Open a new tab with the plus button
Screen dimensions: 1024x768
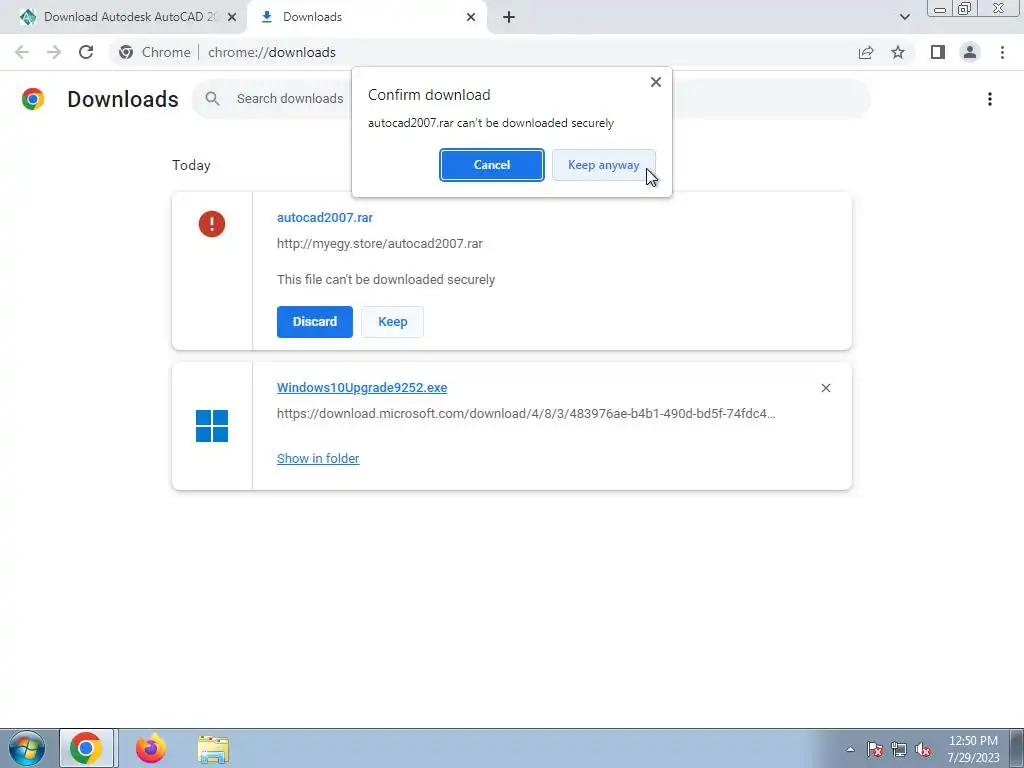pos(509,17)
